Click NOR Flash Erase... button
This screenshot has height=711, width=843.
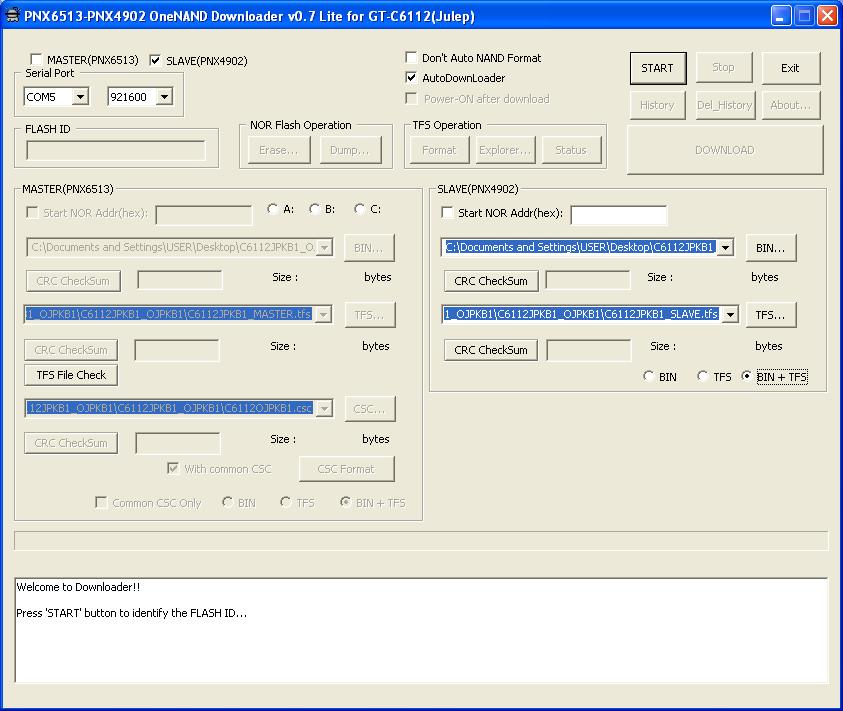pyautogui.click(x=279, y=150)
